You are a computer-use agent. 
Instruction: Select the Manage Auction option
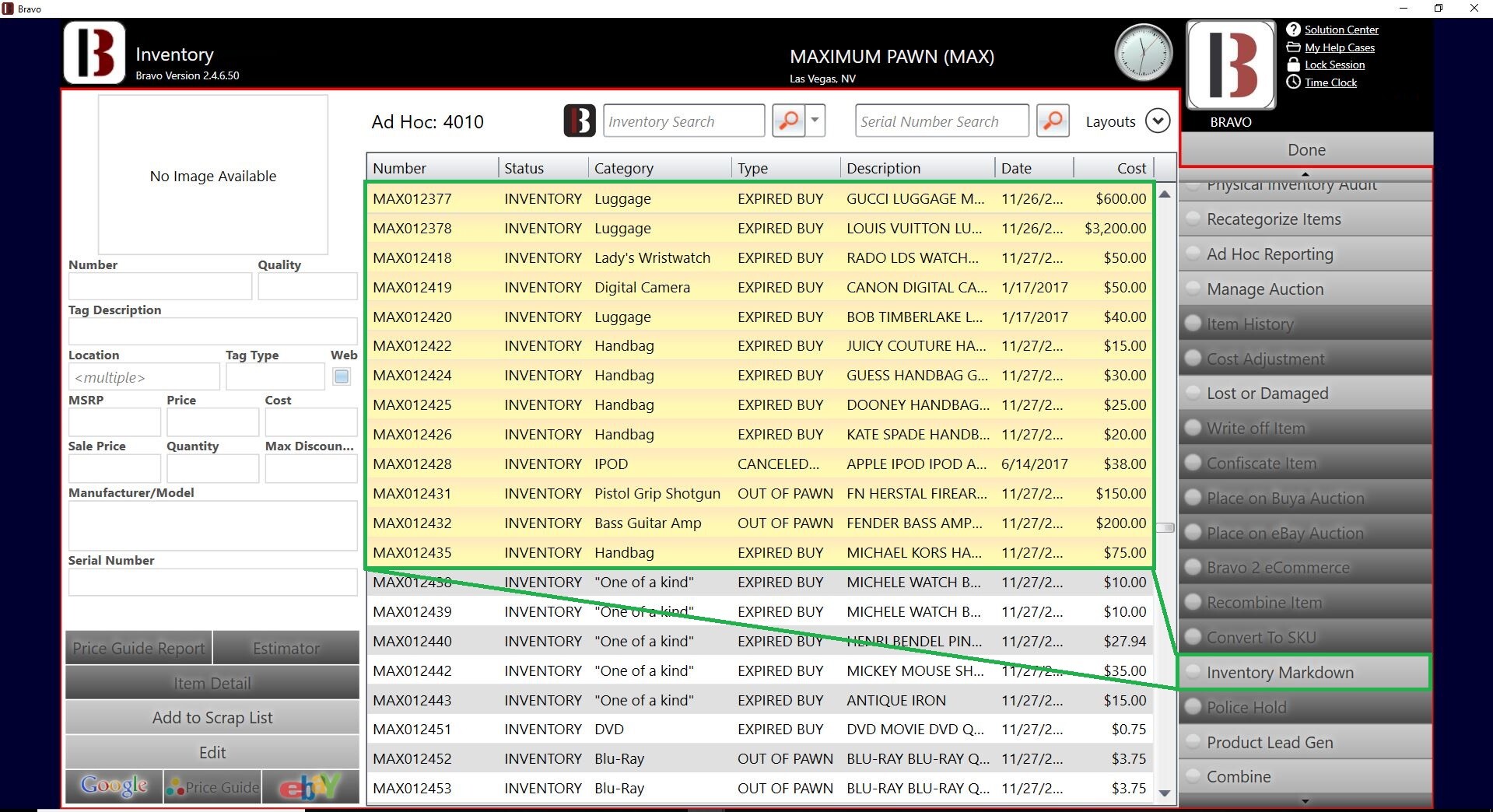click(1305, 289)
